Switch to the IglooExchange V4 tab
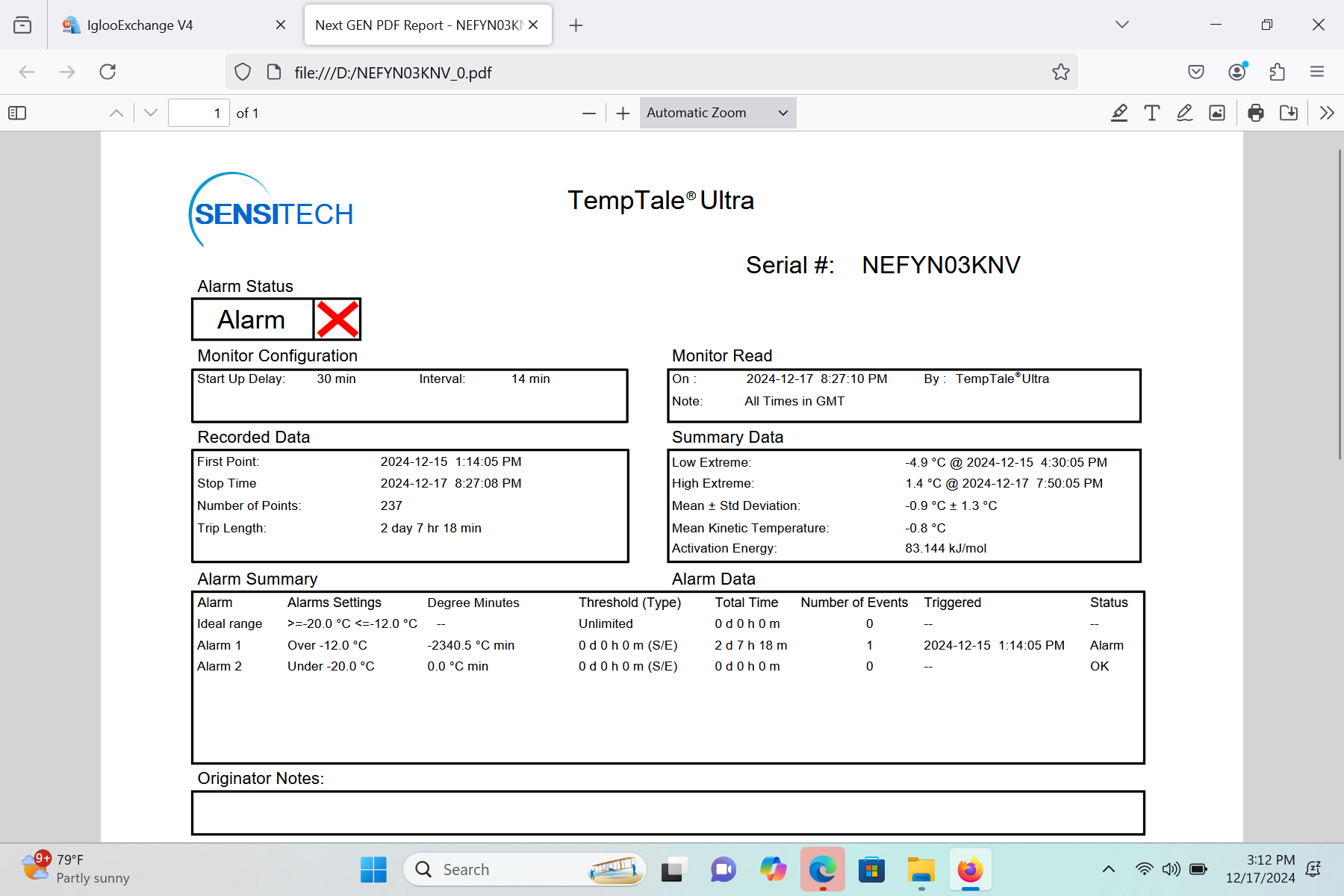 tap(172, 25)
